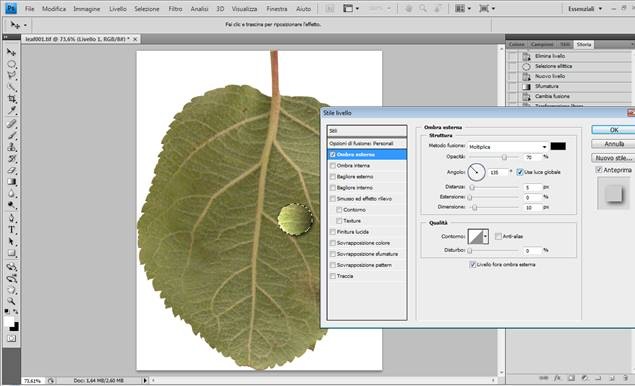Screen dimensions: 635x386
Task: Select the Dodge tool
Action: click(x=11, y=205)
